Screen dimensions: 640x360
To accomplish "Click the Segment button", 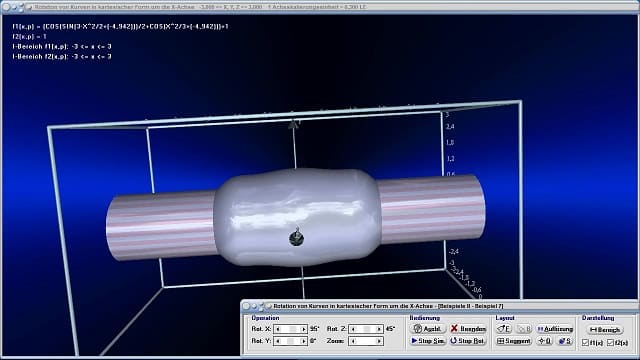I will coord(514,341).
